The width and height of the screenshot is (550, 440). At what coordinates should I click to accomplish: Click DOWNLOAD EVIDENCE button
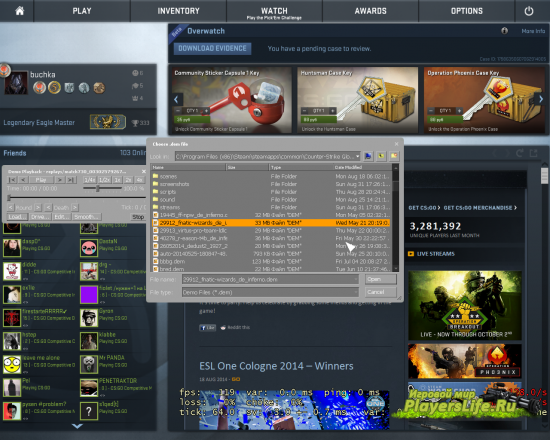click(x=212, y=48)
